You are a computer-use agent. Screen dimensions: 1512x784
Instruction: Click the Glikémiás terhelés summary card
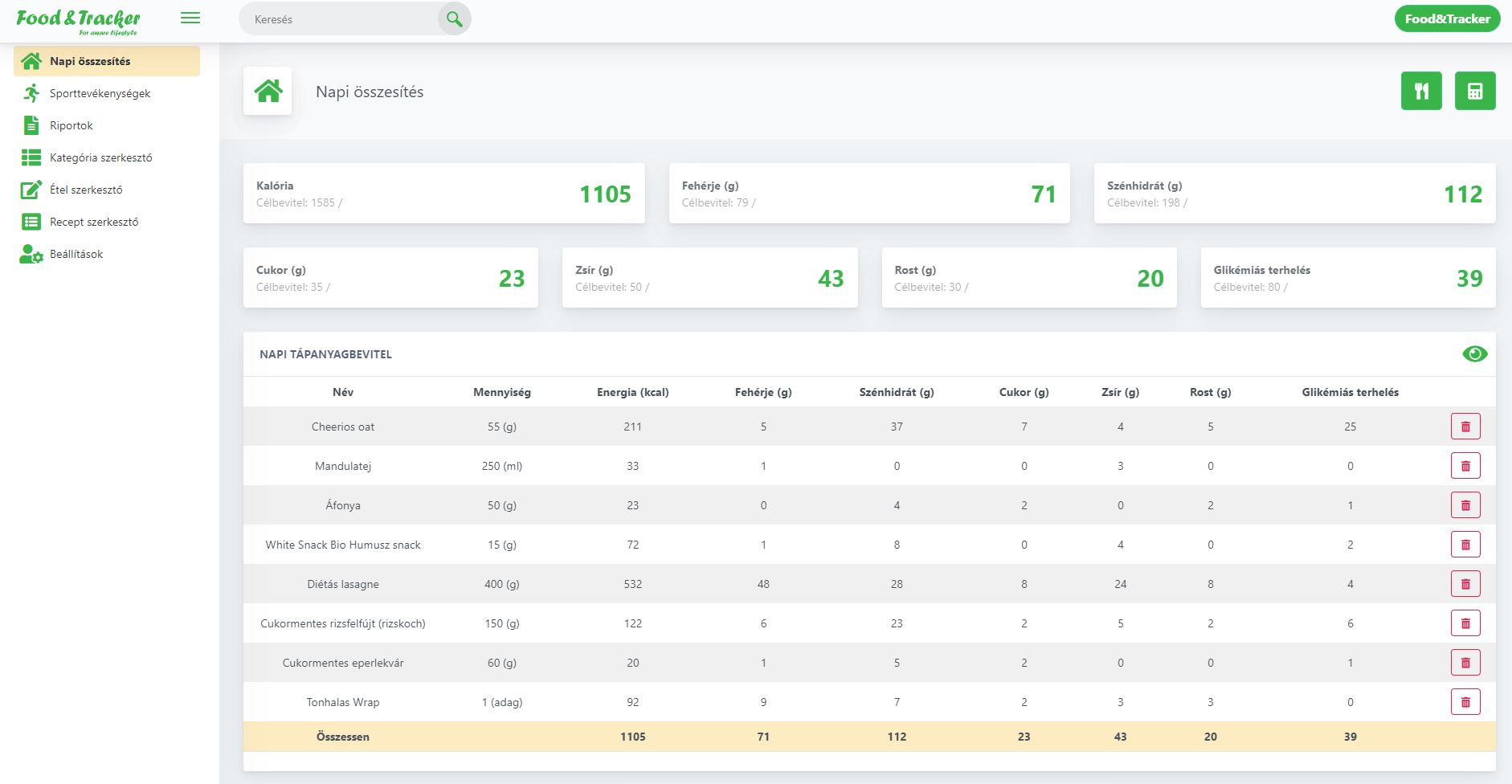coord(1348,278)
